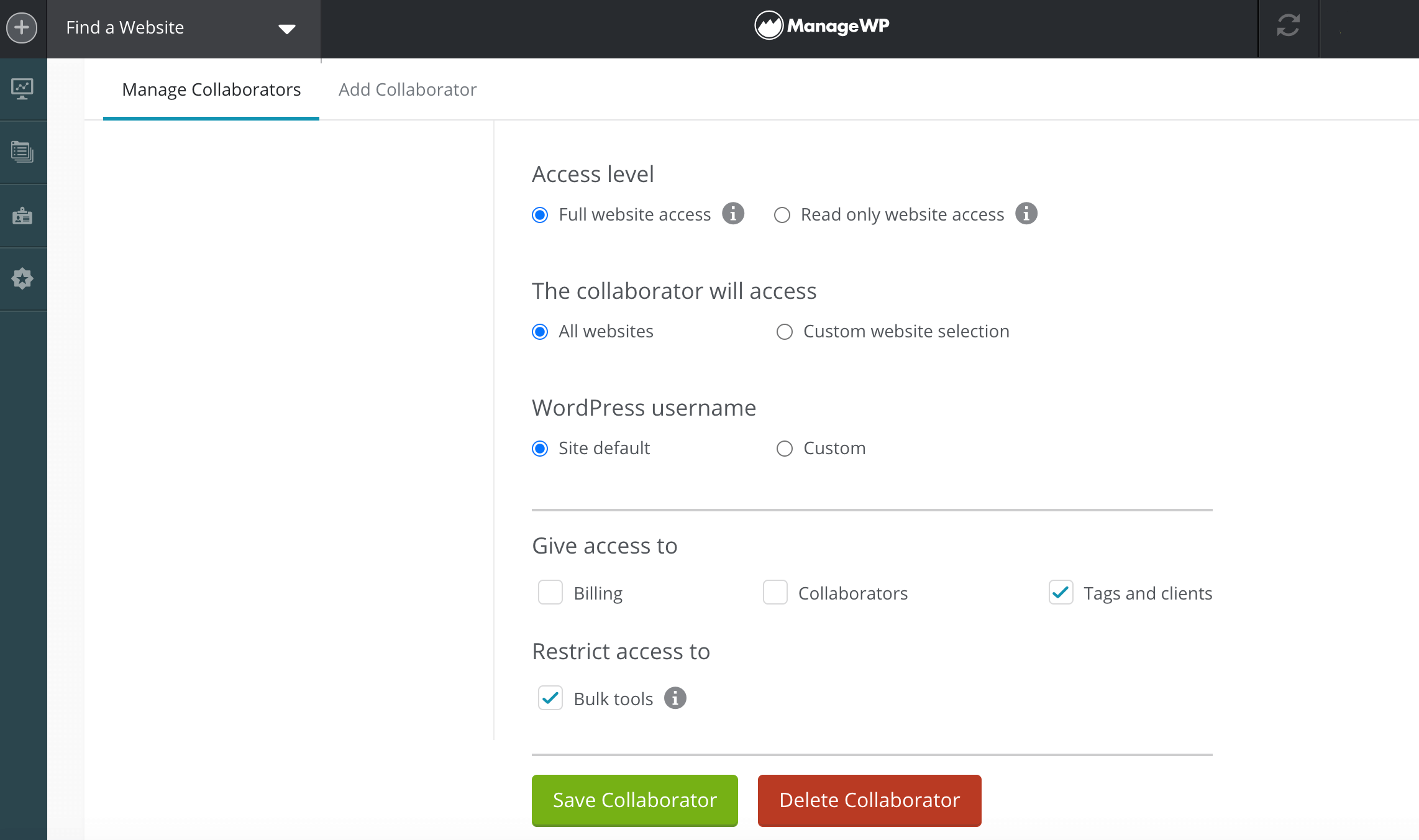
Task: Select Read only website access radio button
Action: [783, 214]
